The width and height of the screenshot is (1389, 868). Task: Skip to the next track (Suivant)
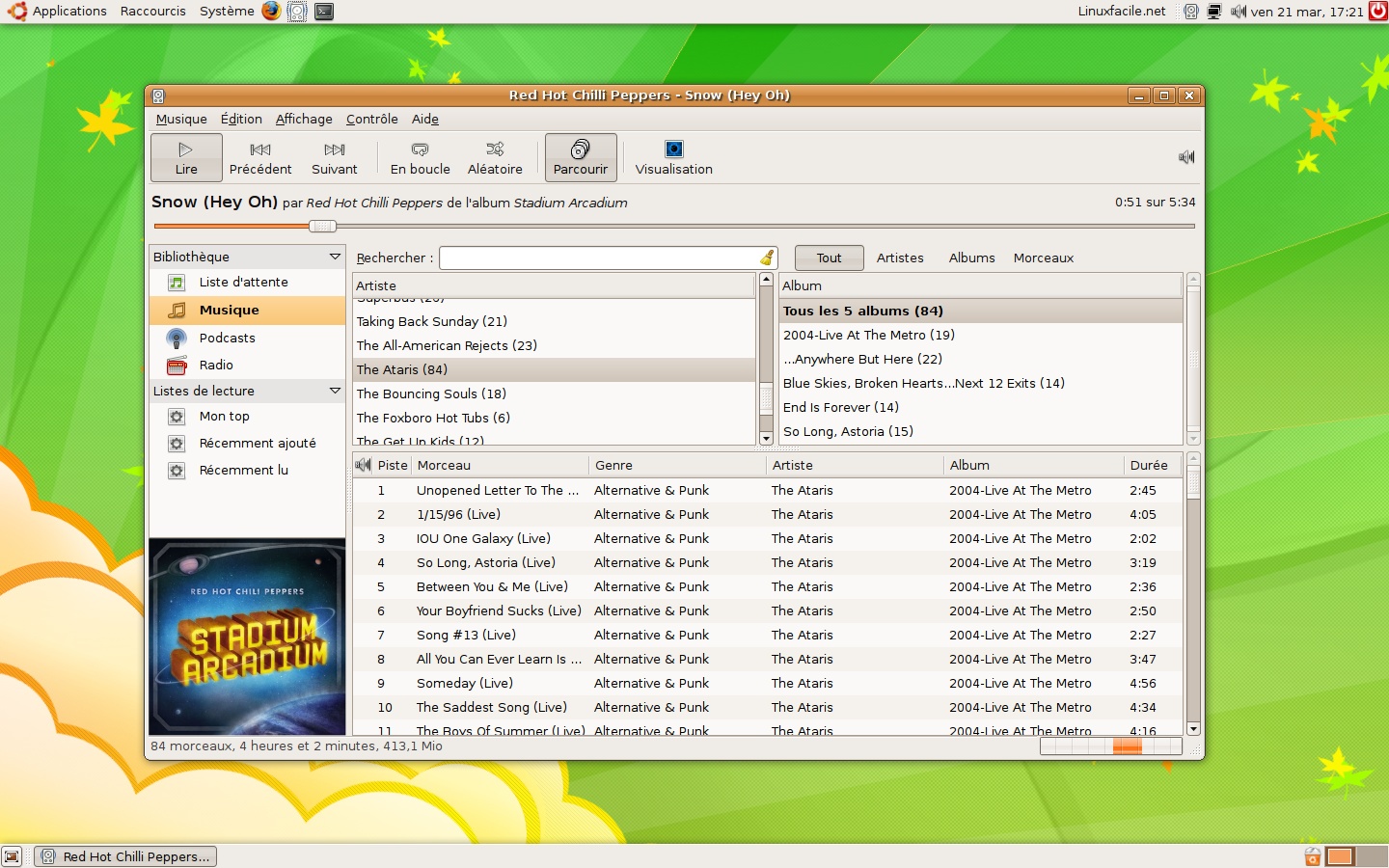point(335,157)
